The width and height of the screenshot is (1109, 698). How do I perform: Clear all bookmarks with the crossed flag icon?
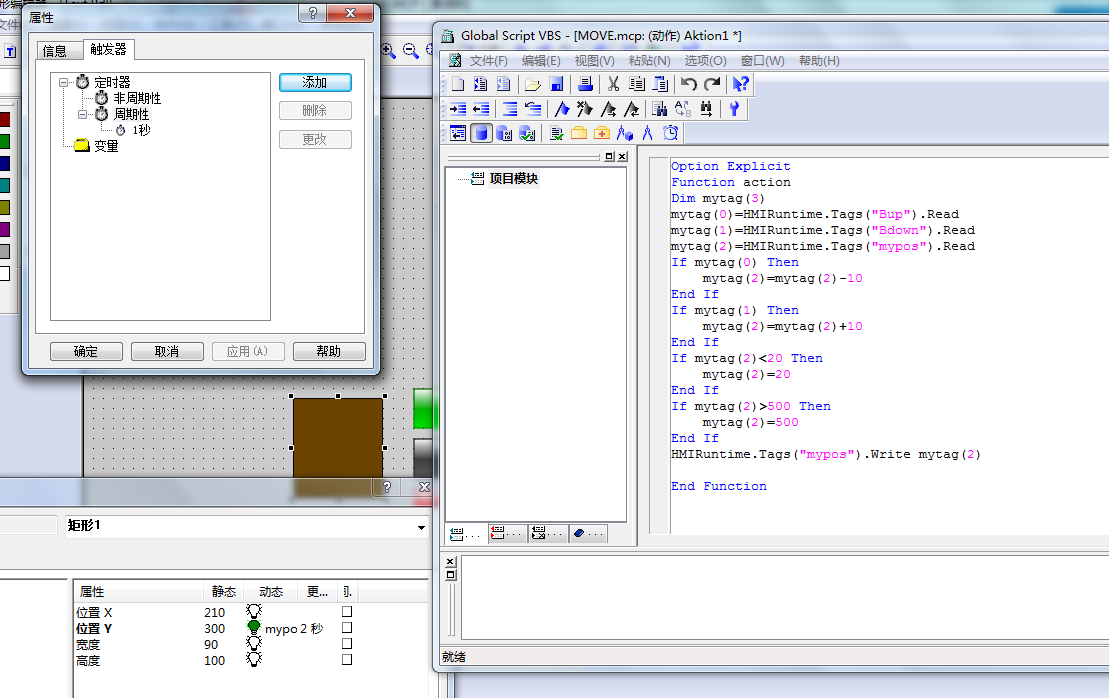585,109
